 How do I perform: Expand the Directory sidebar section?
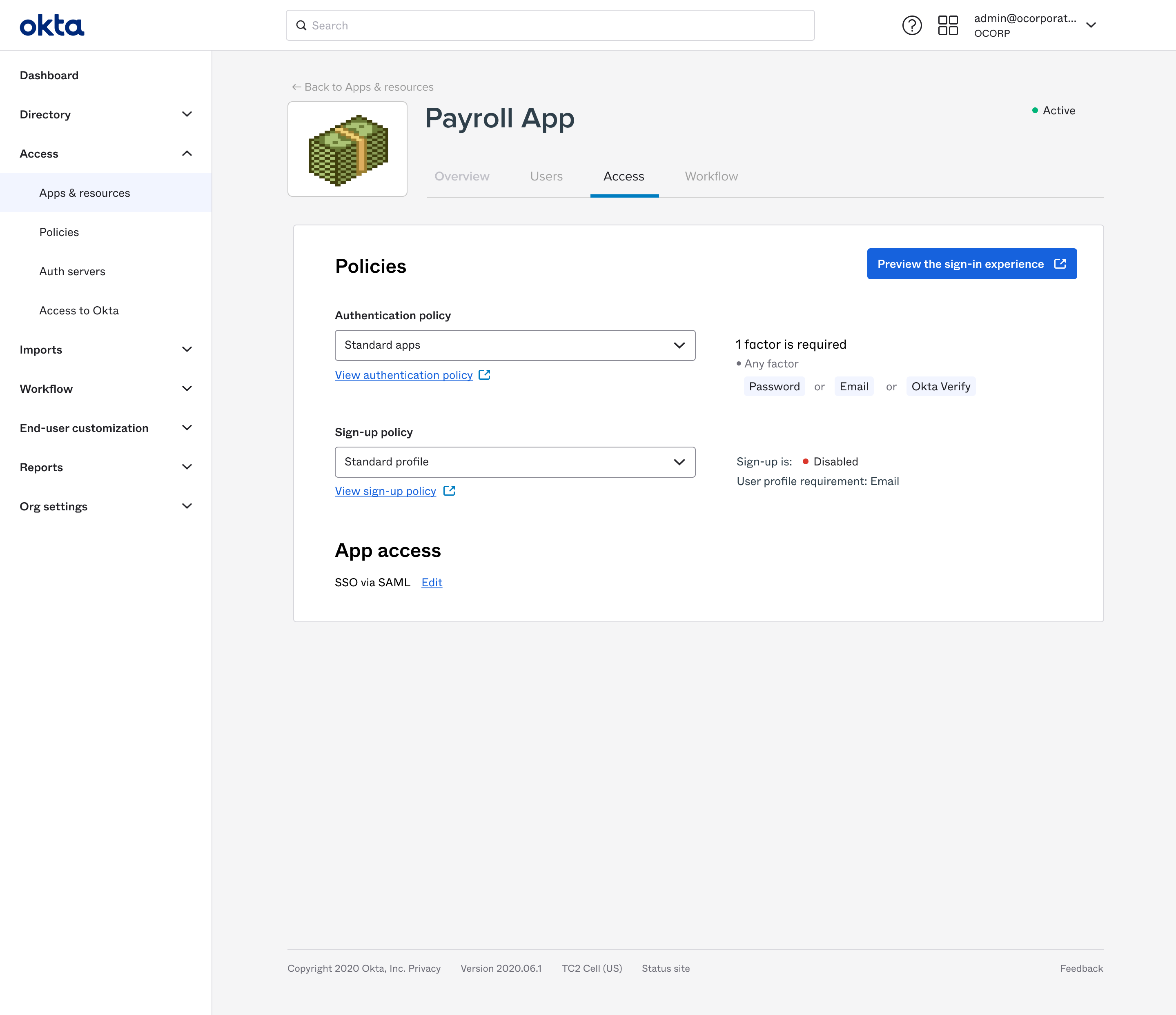pyautogui.click(x=187, y=115)
